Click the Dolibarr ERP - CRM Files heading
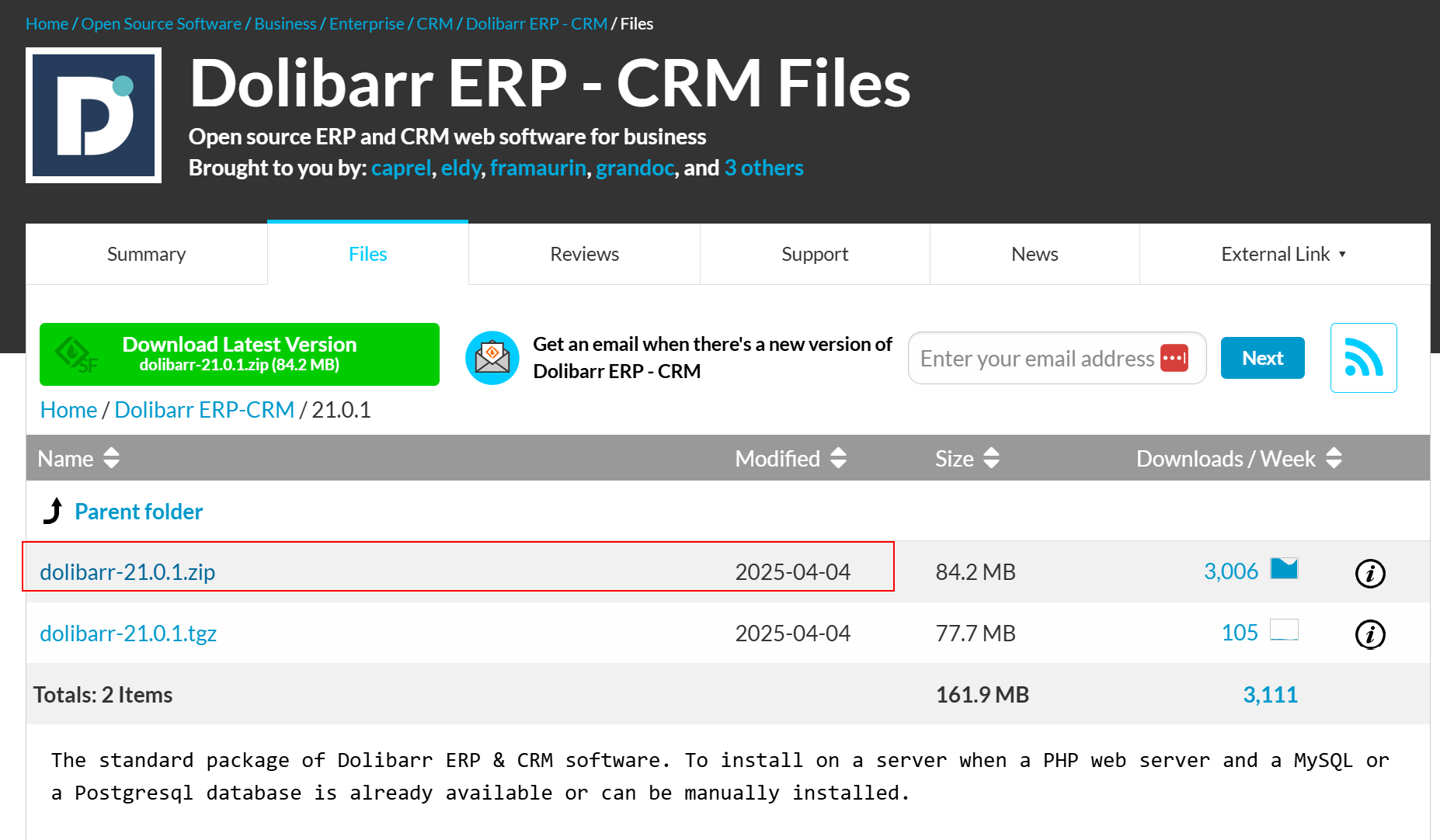The height and width of the screenshot is (840, 1440). coord(550,83)
